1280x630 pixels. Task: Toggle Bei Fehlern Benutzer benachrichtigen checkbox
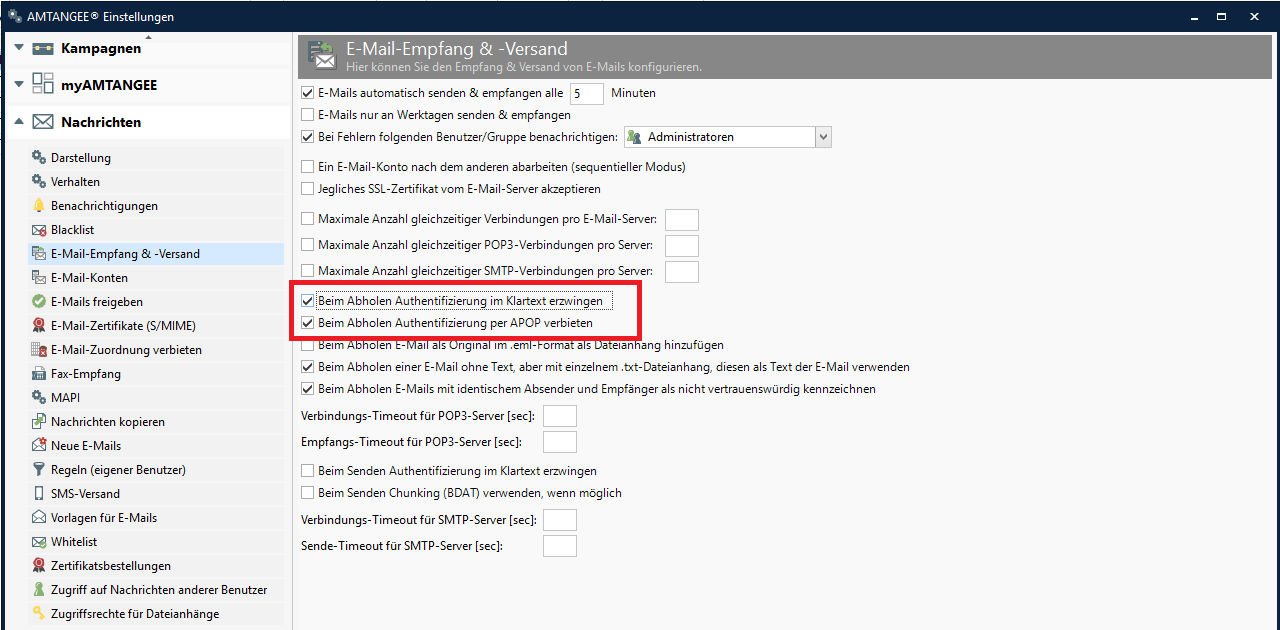[308, 137]
